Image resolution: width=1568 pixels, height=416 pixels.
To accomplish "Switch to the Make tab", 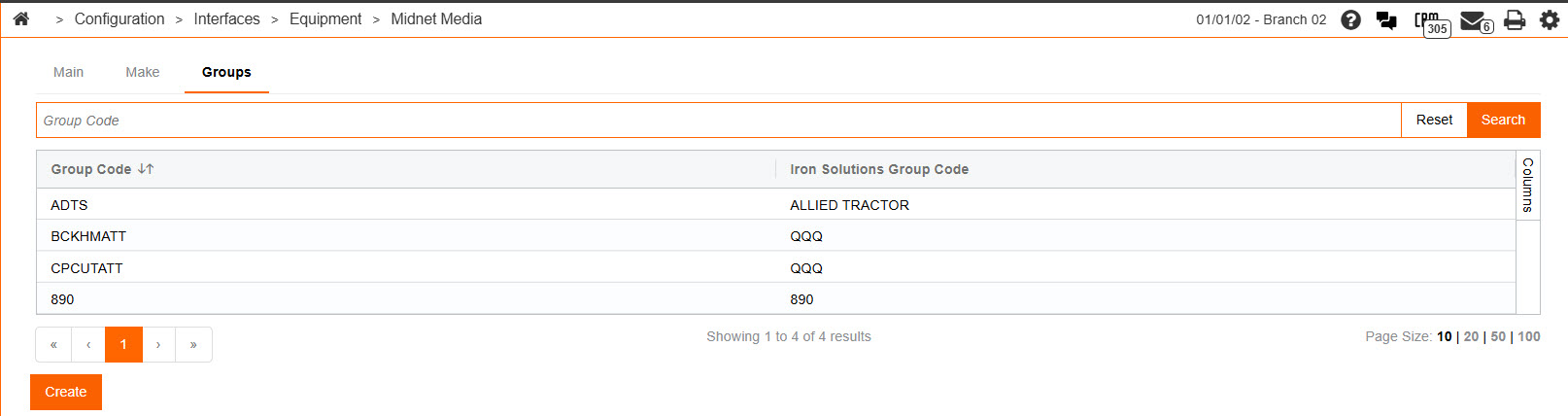I will point(142,72).
